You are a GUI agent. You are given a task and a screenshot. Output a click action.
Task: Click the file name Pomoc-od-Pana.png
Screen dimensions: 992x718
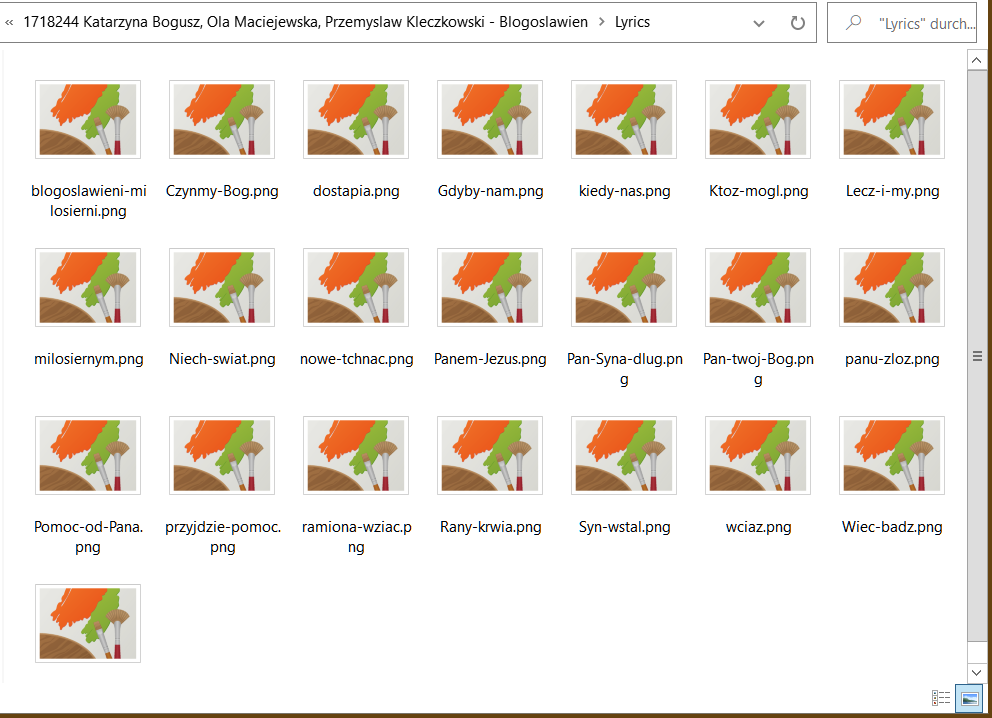point(89,537)
